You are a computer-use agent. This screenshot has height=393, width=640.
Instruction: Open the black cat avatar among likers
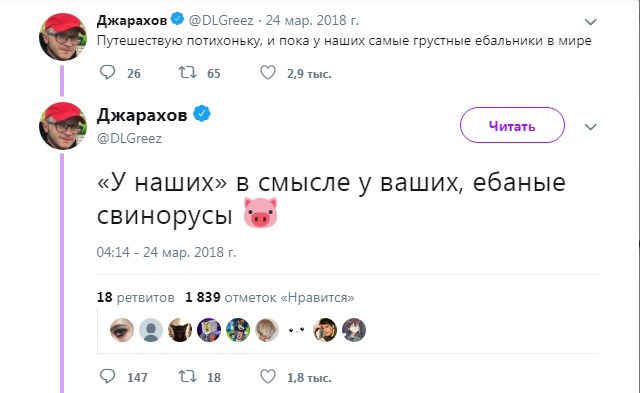(180, 330)
